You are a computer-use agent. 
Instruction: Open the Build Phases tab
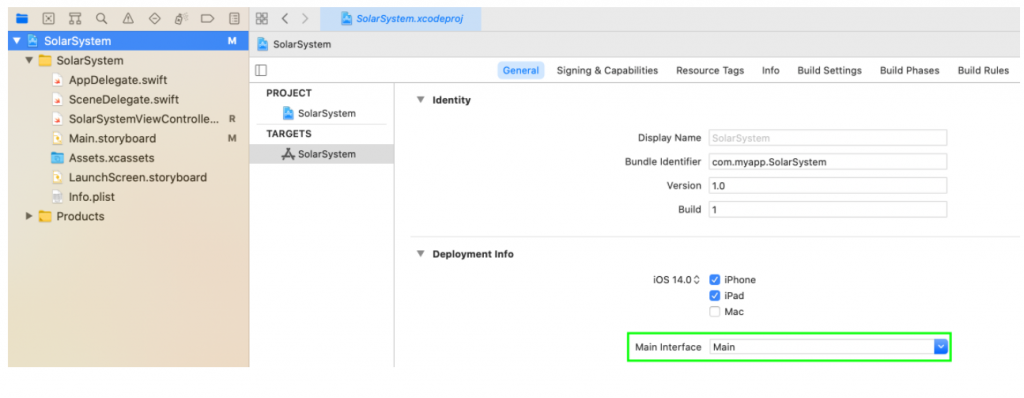[x=910, y=71]
